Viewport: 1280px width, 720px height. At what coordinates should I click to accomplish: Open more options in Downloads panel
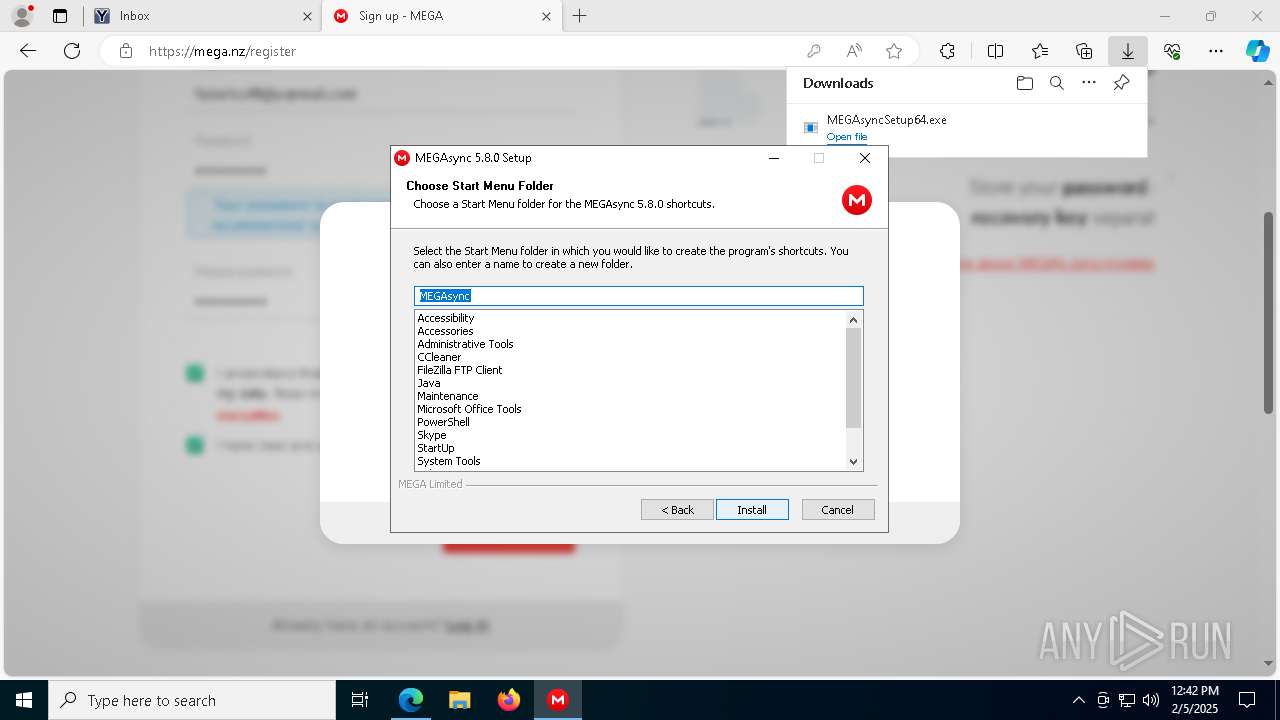tap(1089, 83)
